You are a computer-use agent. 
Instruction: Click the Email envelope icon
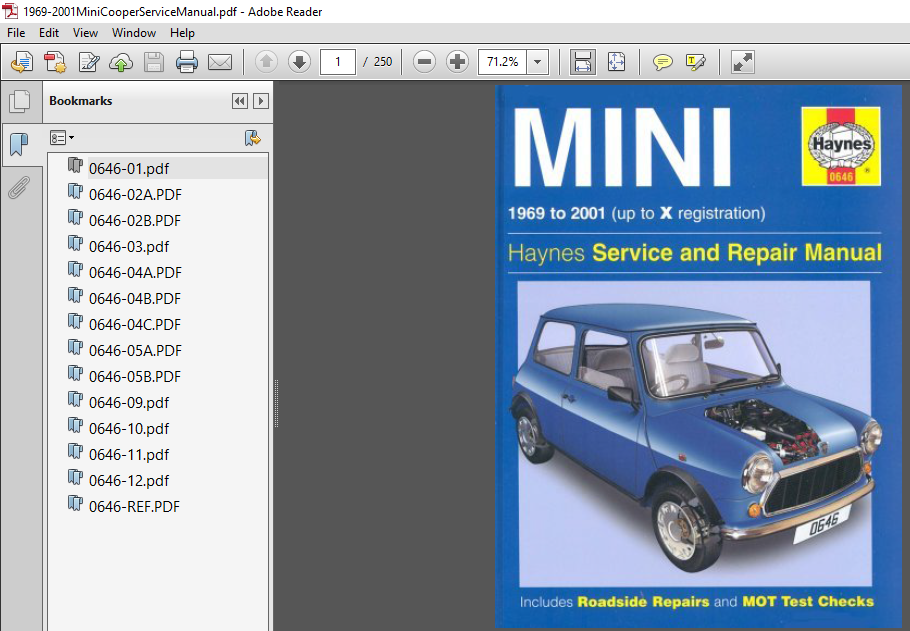[220, 62]
